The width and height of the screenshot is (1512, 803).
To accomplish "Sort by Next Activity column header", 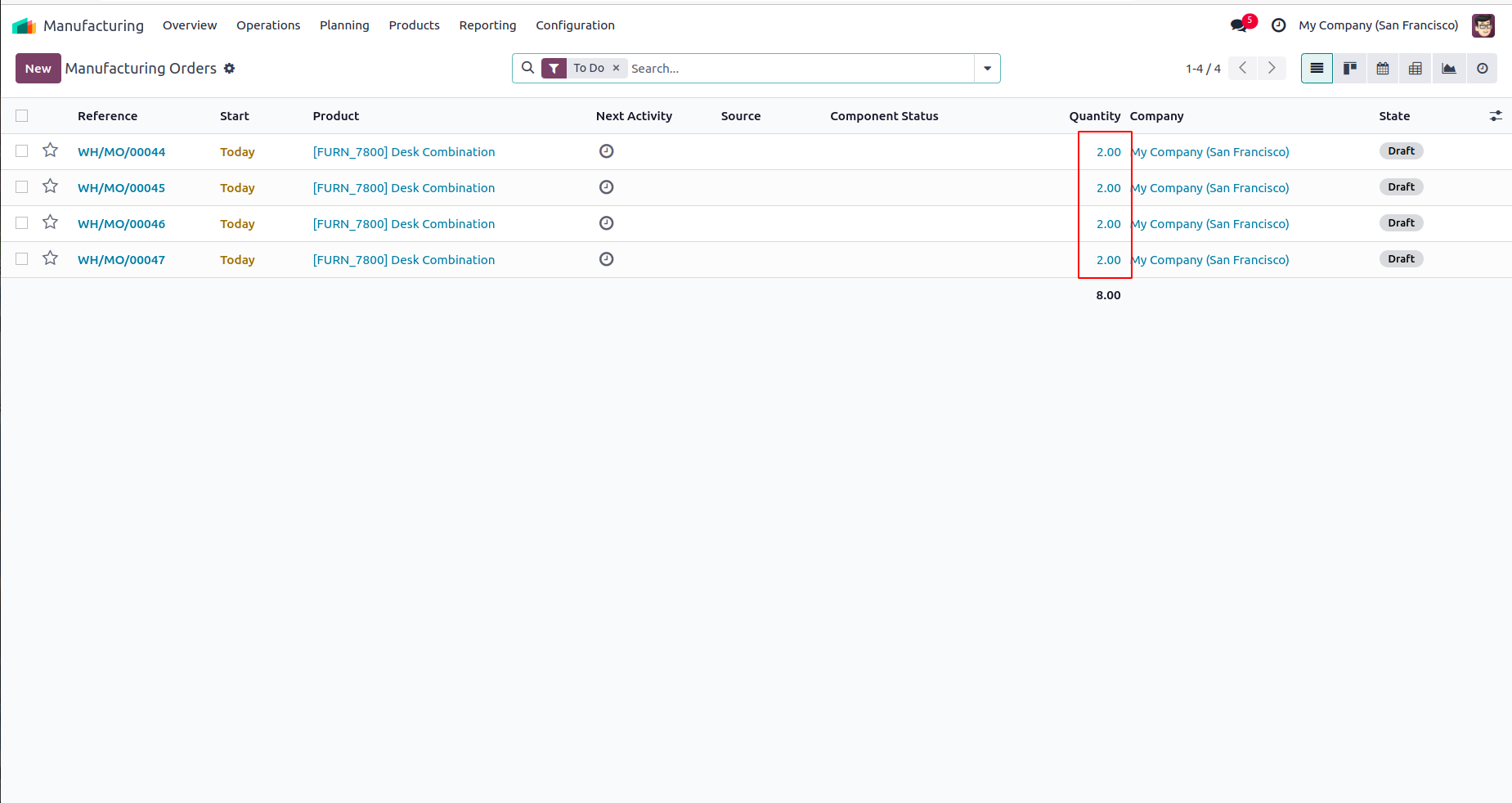I will (634, 116).
